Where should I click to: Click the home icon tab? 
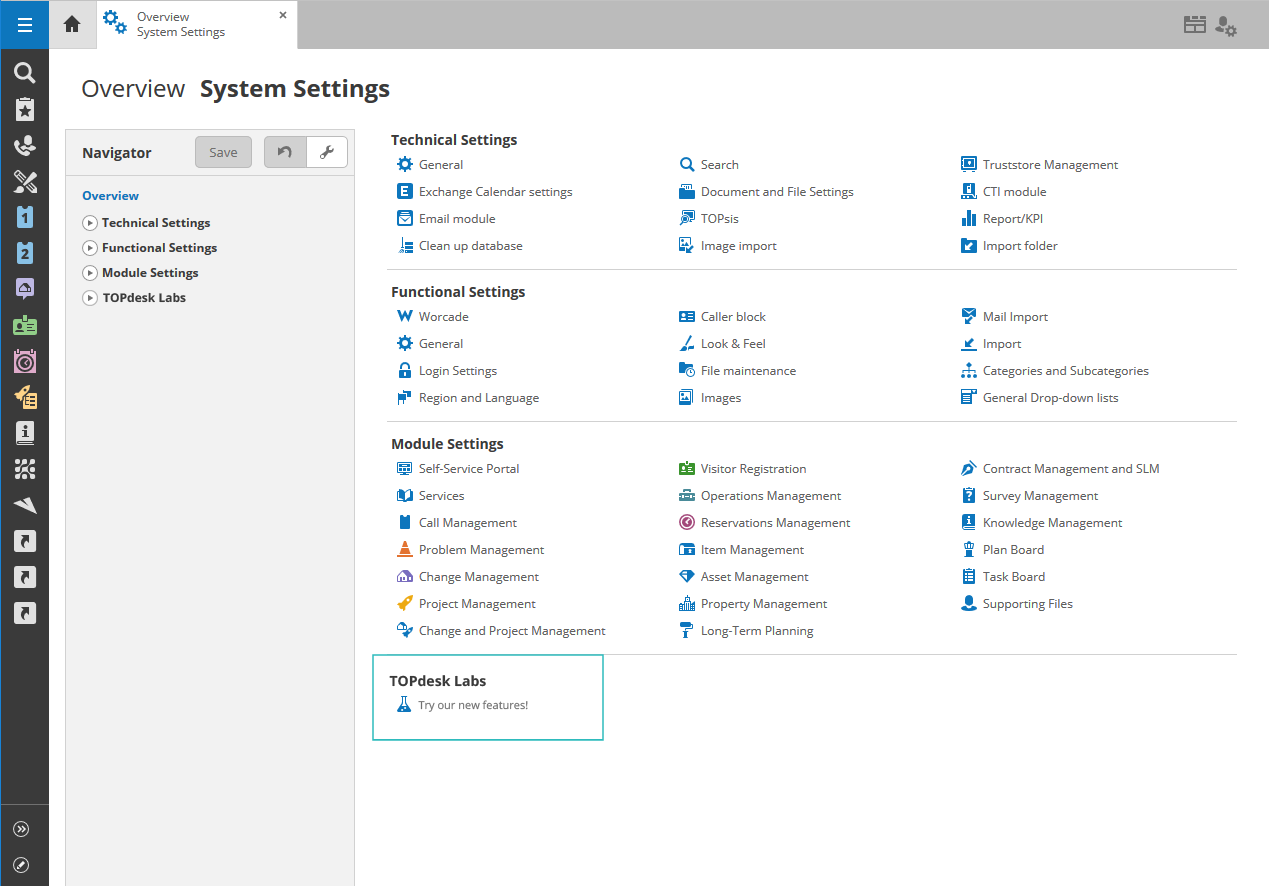click(72, 25)
